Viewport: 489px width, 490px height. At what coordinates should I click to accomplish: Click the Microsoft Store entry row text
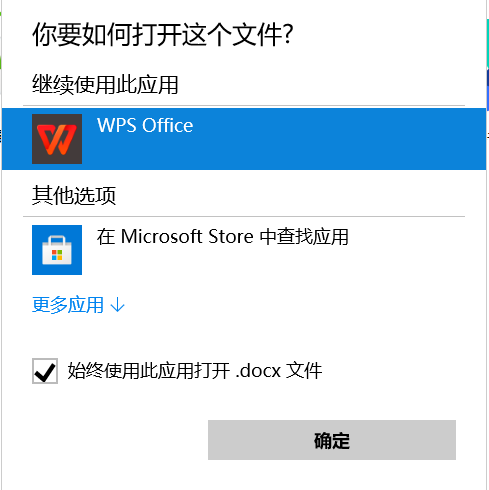[x=223, y=237]
